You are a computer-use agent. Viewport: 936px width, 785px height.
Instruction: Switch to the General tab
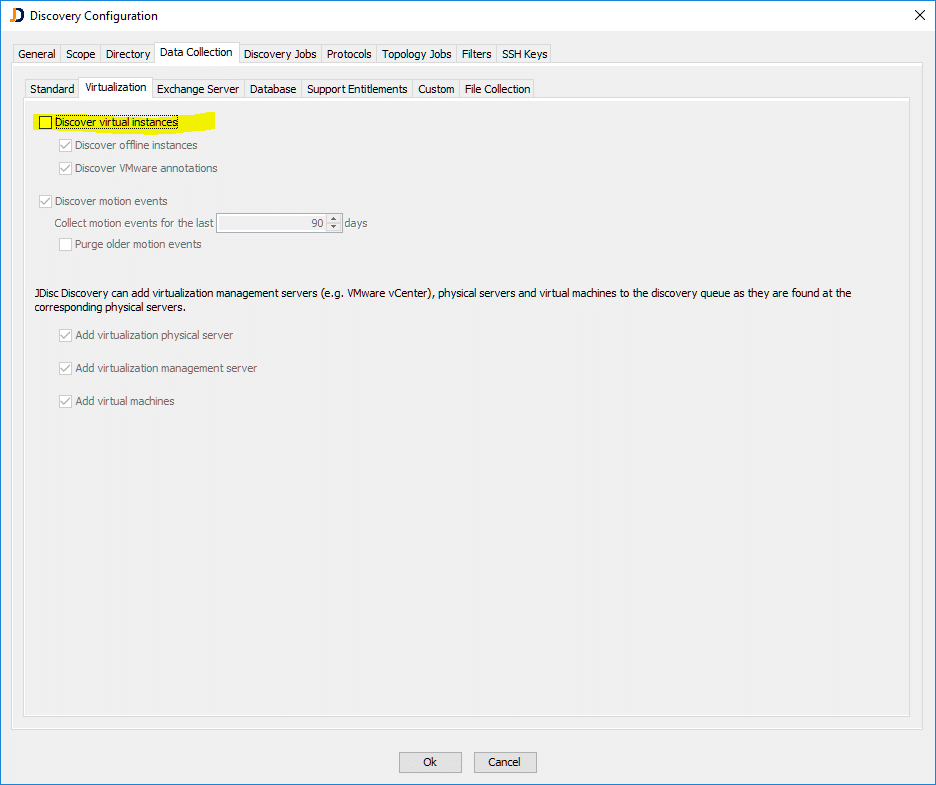click(37, 54)
